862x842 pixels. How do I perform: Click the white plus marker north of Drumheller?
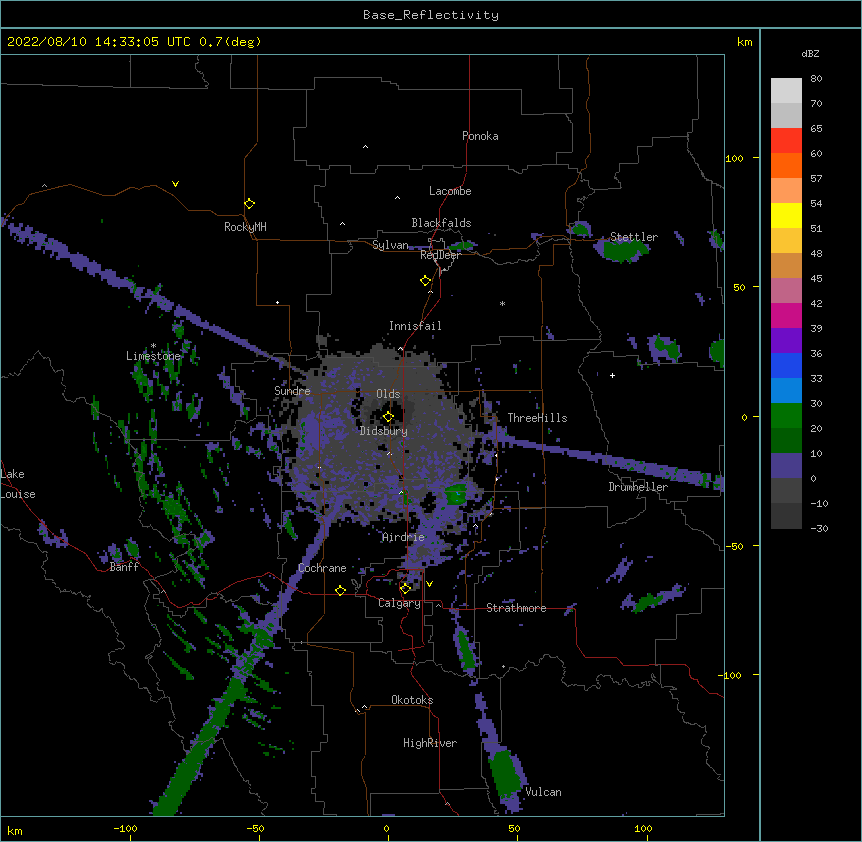pos(612,375)
